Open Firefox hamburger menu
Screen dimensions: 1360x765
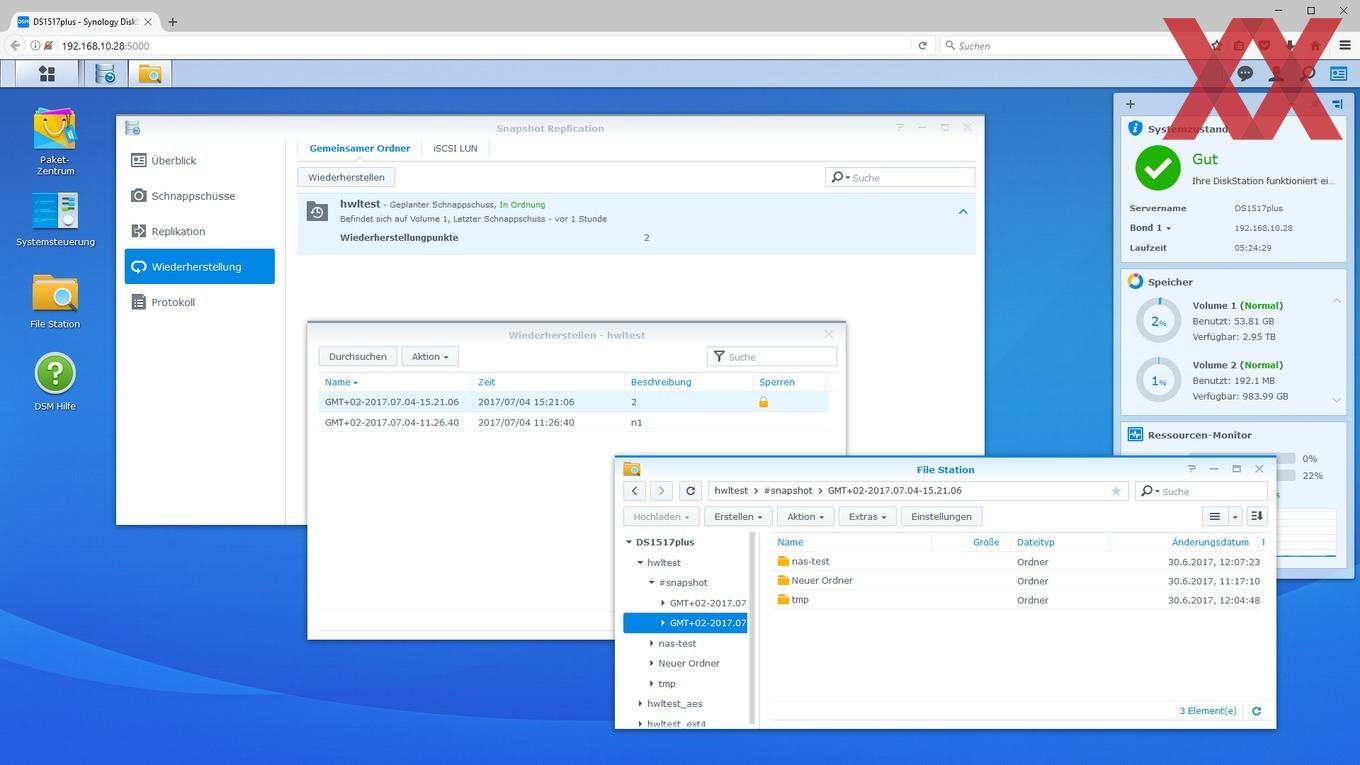[1345, 45]
